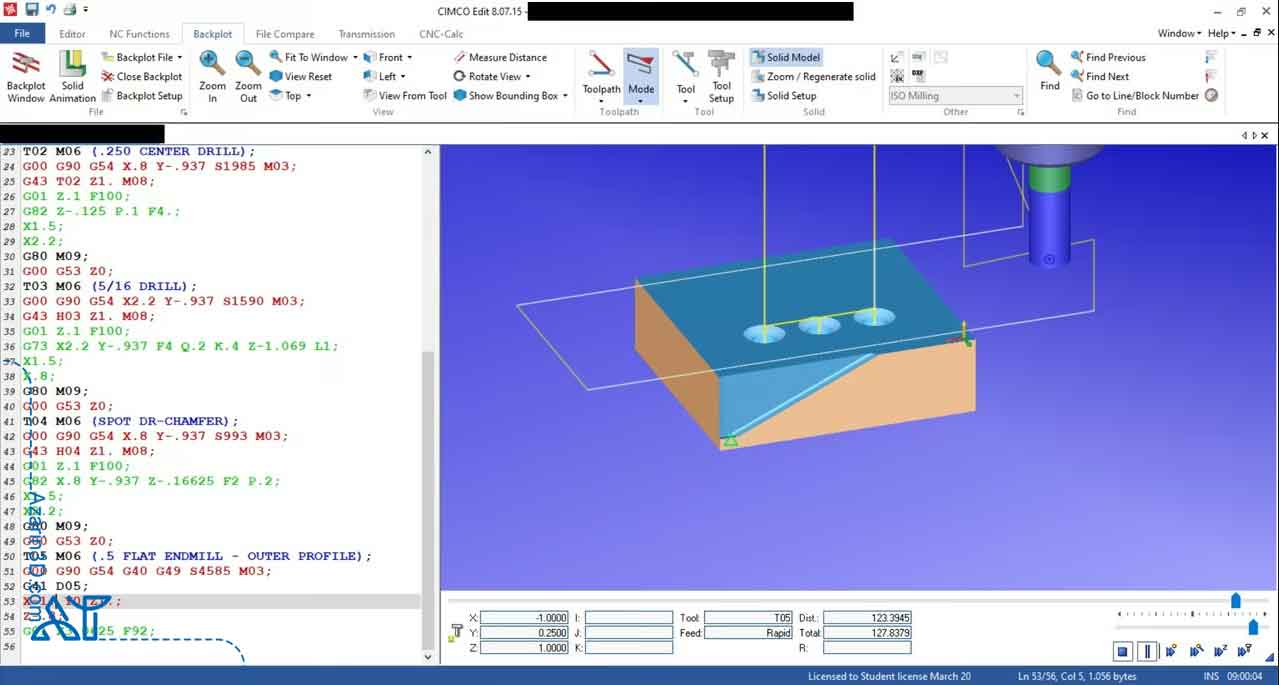Screen dimensions: 1279x685
Task: Stop the backplot simulation
Action: pos(1123,651)
